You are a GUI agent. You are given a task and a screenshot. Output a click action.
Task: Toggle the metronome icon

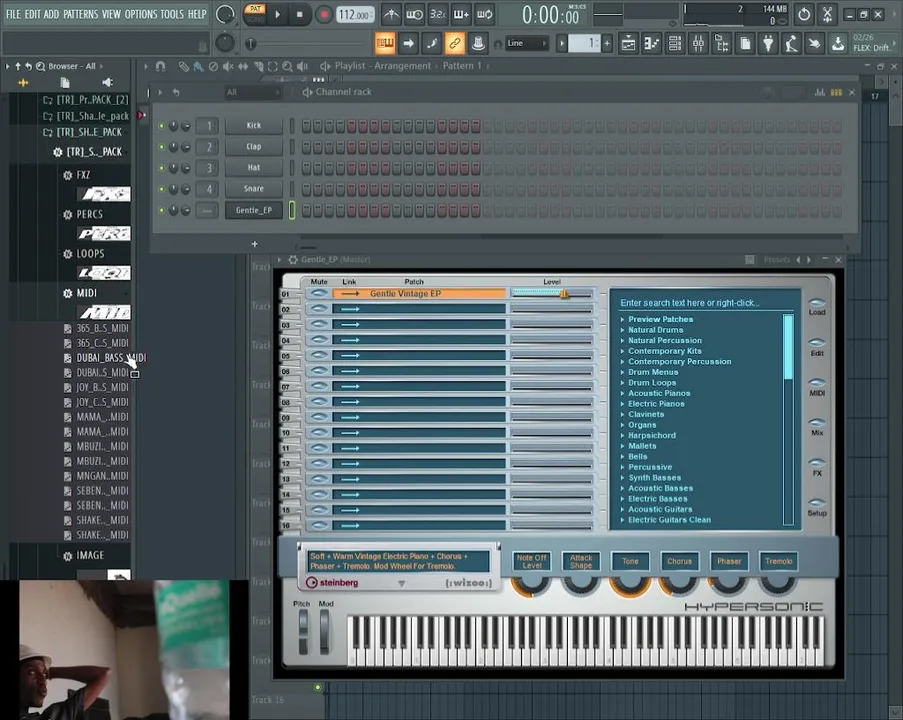pos(392,14)
